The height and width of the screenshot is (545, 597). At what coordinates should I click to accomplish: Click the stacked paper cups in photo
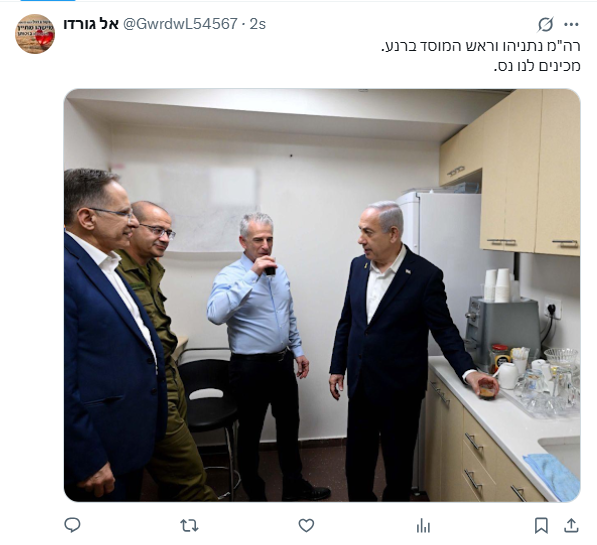(497, 285)
